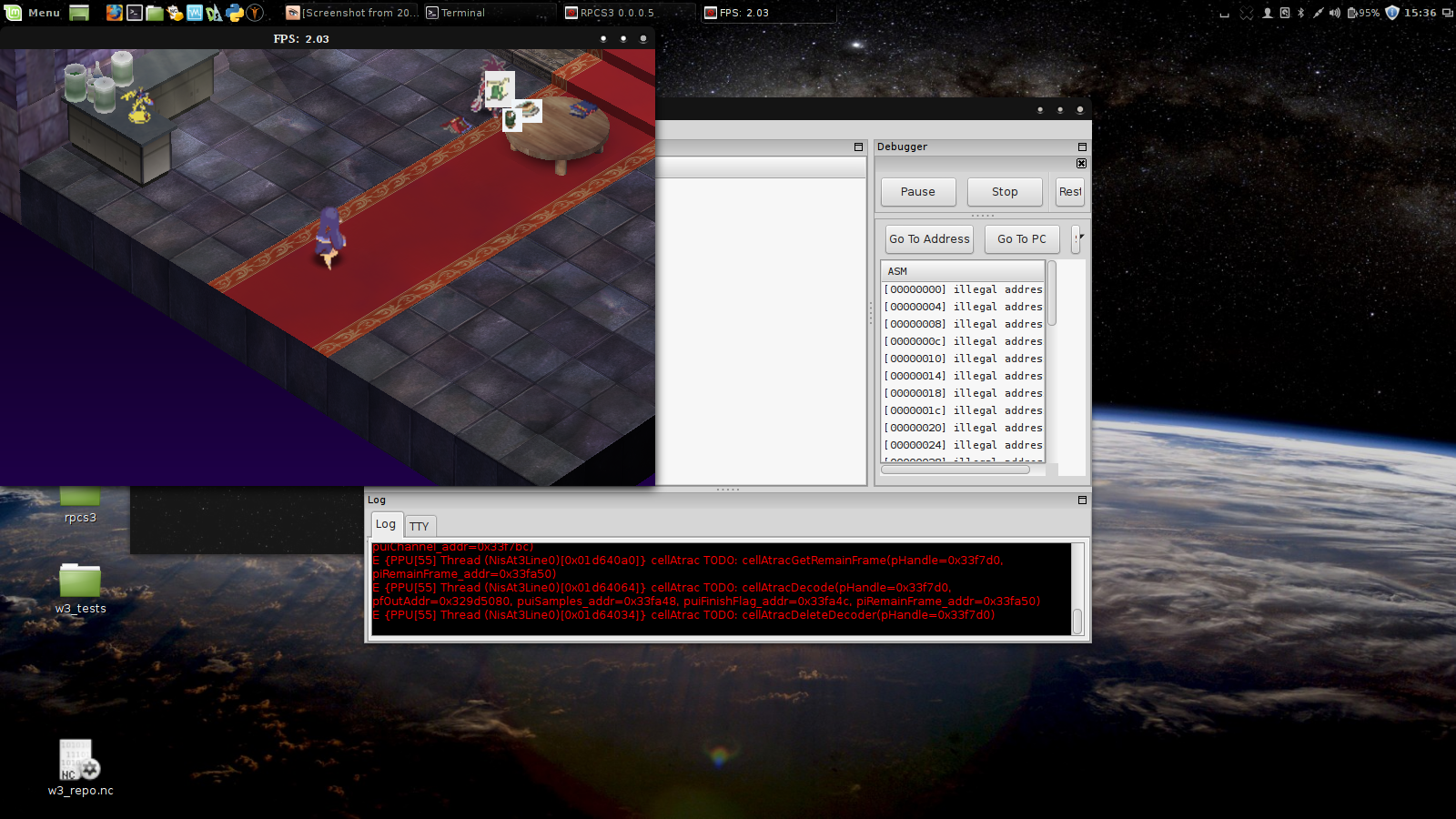Screen dimensions: 1456x819
Task: Open the update manager shield icon
Action: click(x=1391, y=13)
